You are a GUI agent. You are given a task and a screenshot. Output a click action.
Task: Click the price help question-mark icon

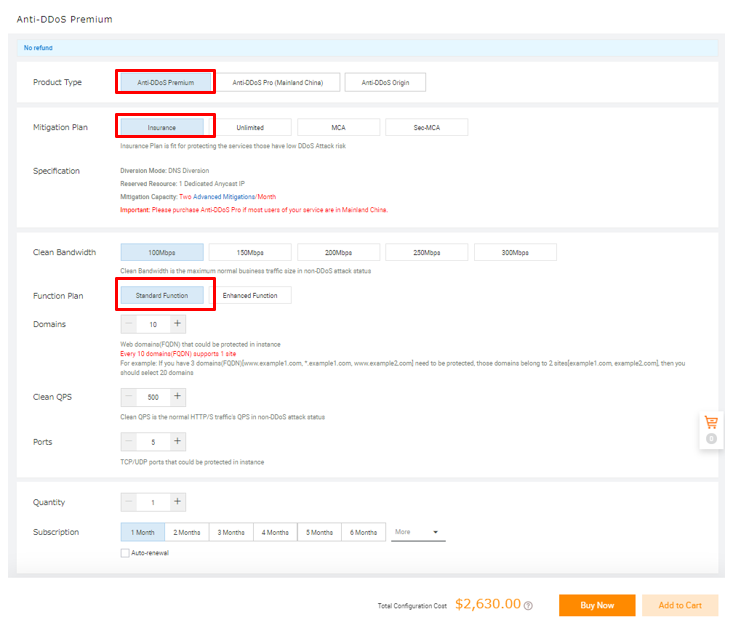coord(528,606)
